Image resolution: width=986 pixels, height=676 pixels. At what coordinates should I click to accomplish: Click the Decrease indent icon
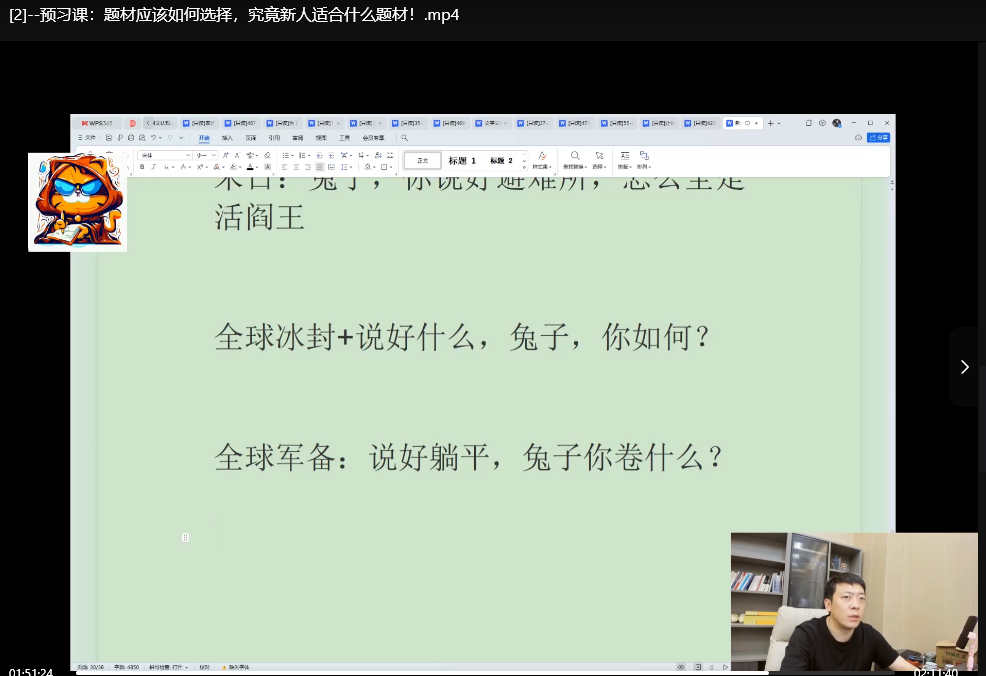tap(319, 155)
